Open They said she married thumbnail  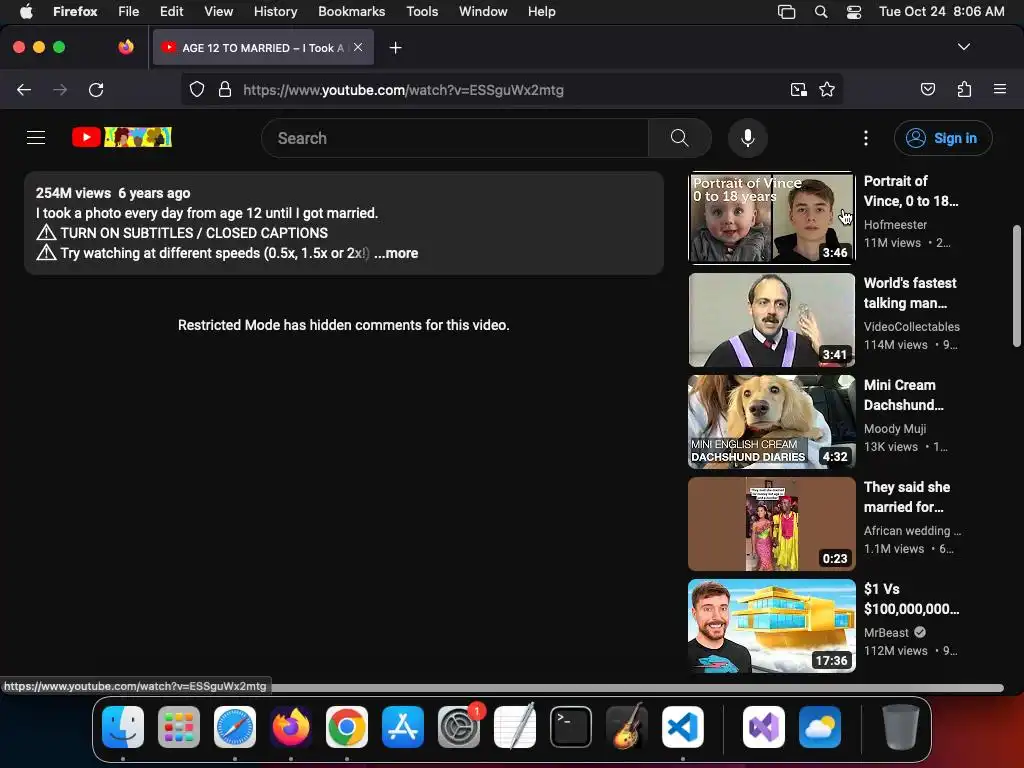click(x=772, y=524)
